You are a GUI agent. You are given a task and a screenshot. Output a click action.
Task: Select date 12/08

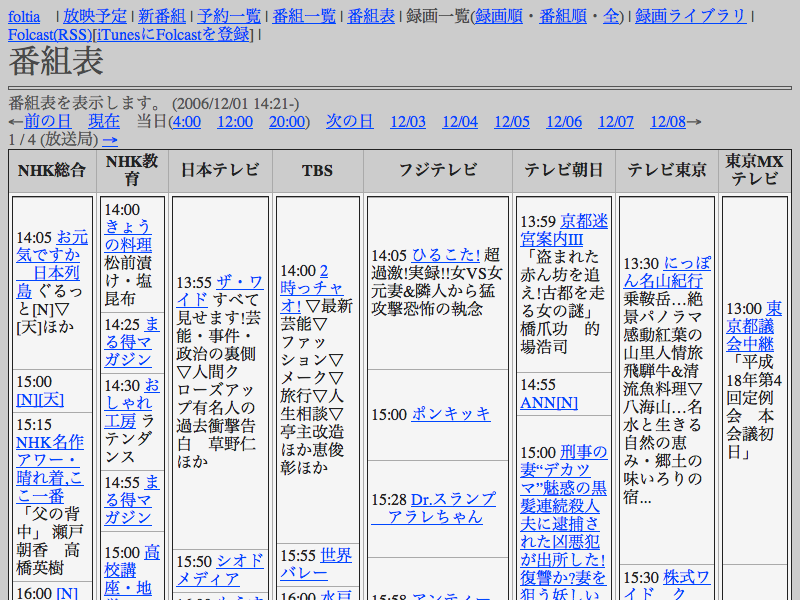[667, 121]
